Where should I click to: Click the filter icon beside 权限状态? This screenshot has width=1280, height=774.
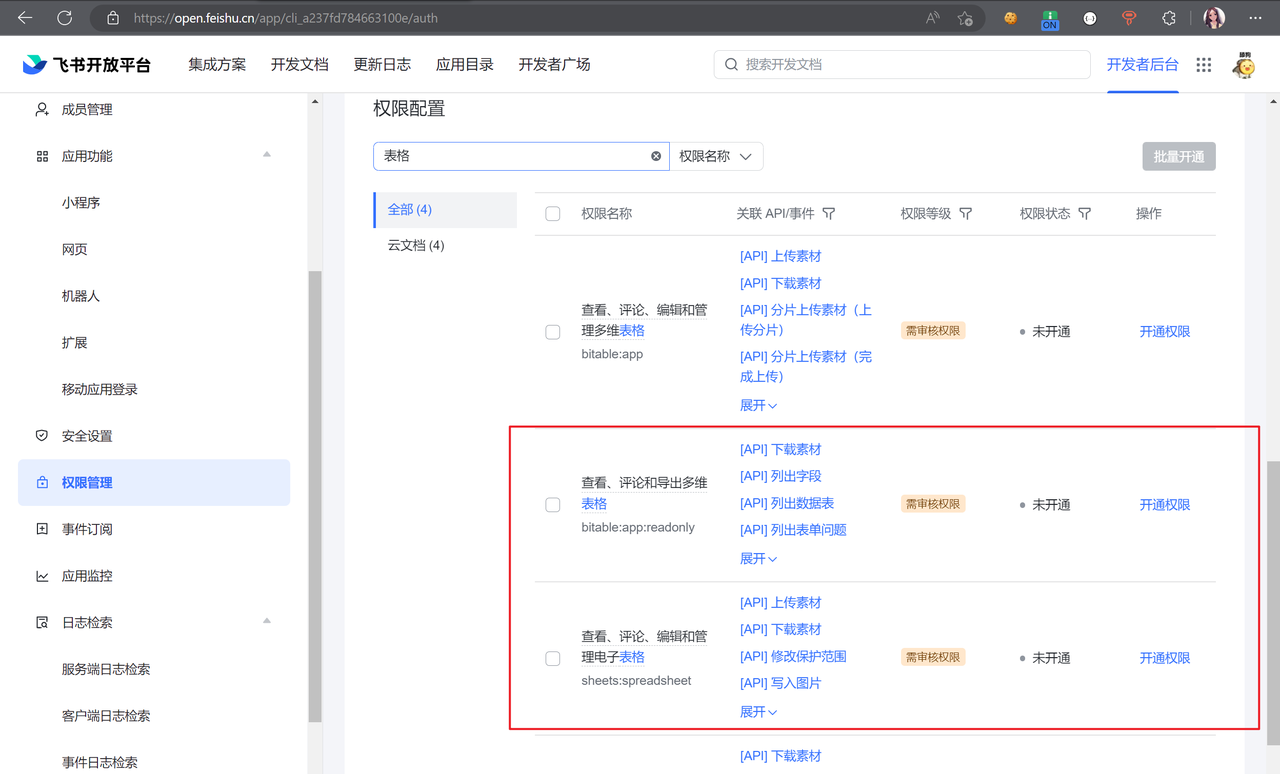[x=1085, y=214]
